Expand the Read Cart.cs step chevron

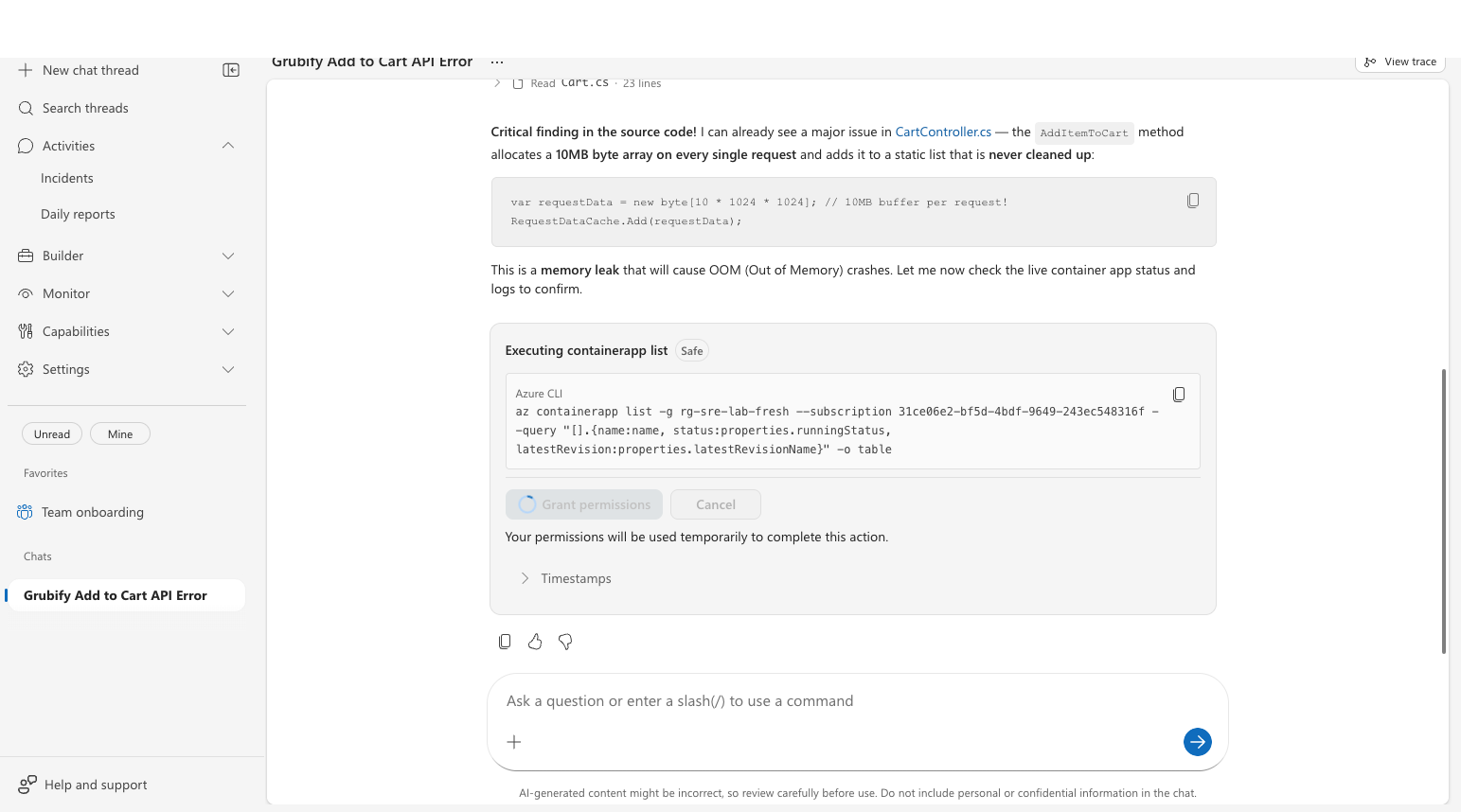pos(497,83)
